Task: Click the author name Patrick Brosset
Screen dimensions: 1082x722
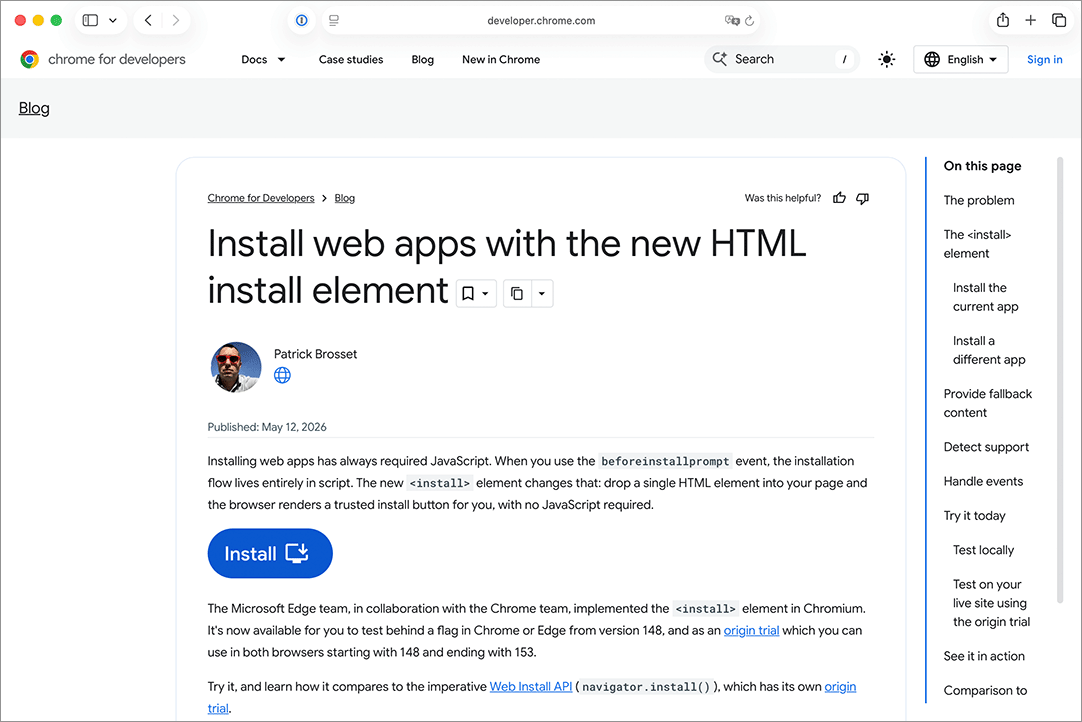Action: coord(315,354)
